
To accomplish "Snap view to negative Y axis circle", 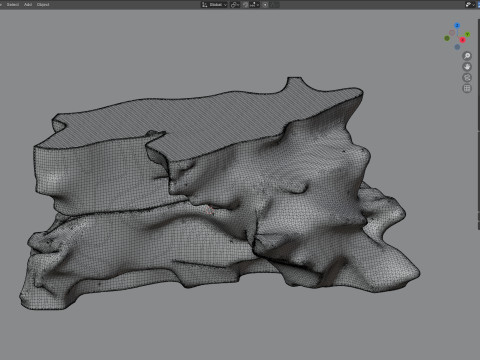I will point(447,38).
